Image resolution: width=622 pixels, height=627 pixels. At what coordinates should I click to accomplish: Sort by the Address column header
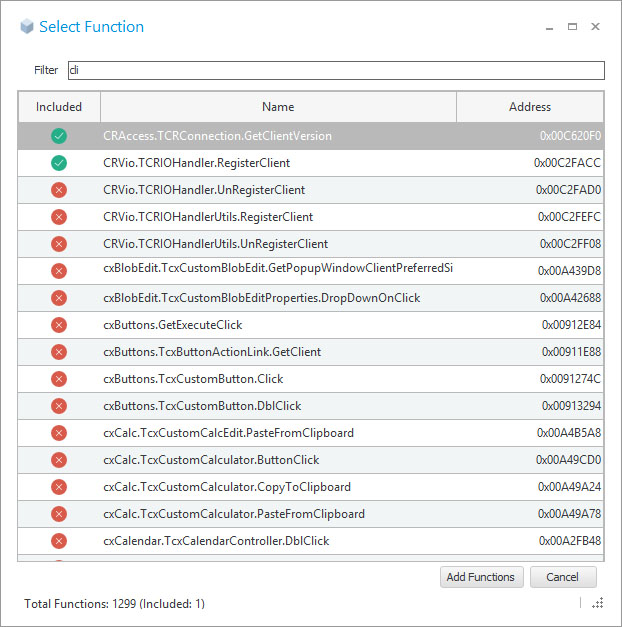tap(530, 107)
